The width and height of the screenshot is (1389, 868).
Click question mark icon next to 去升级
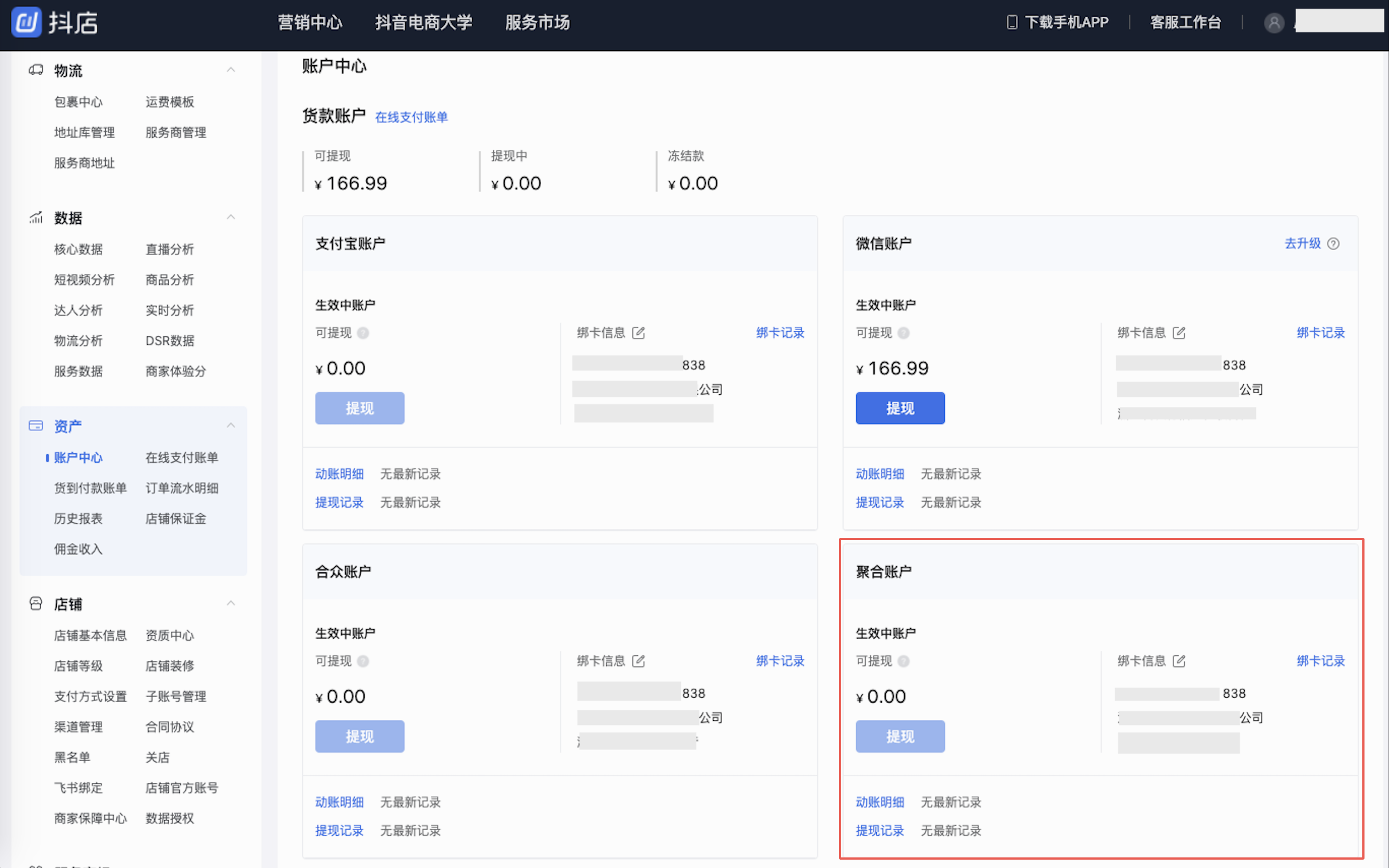[x=1333, y=243]
